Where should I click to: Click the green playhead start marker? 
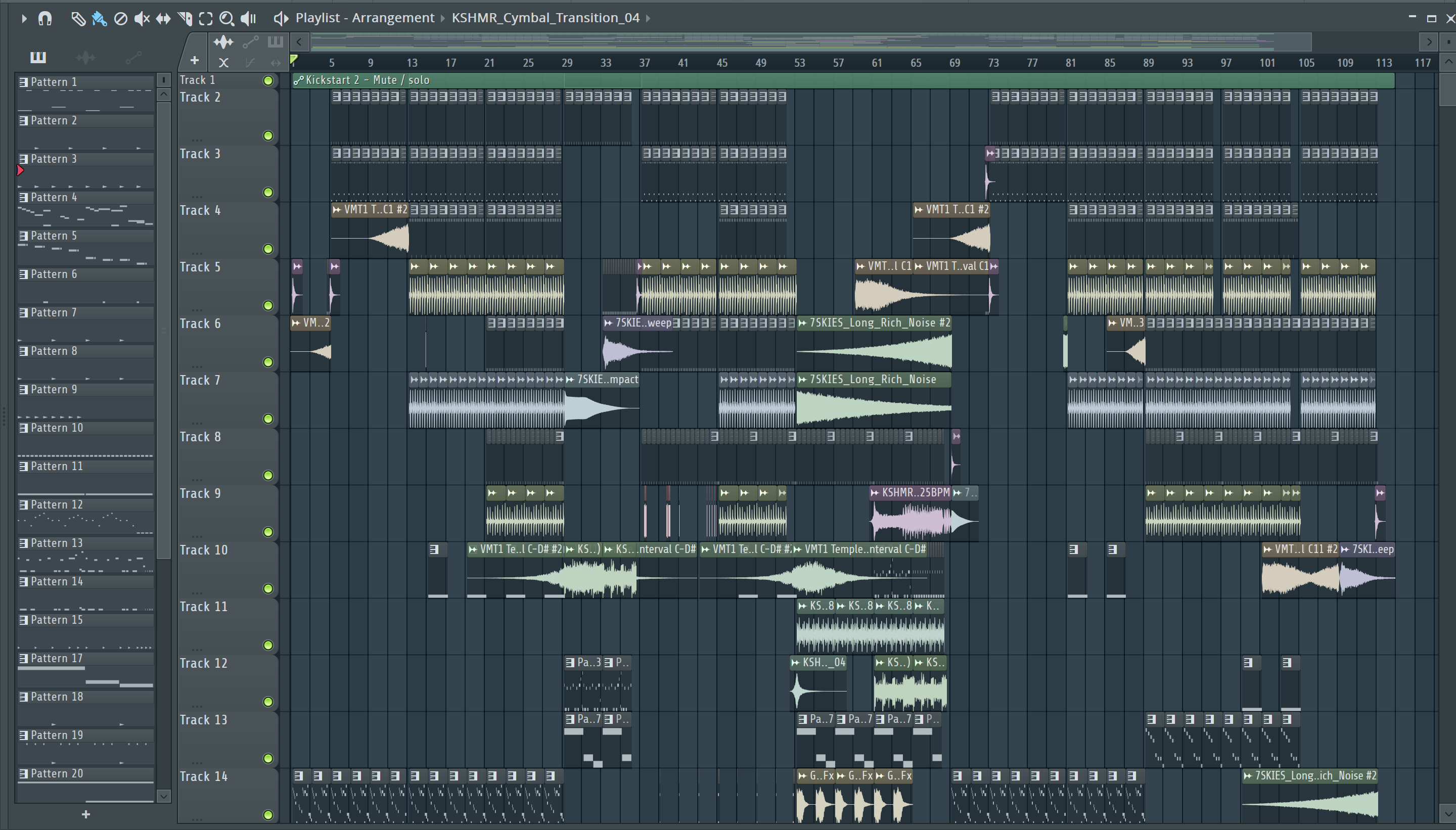click(x=294, y=59)
